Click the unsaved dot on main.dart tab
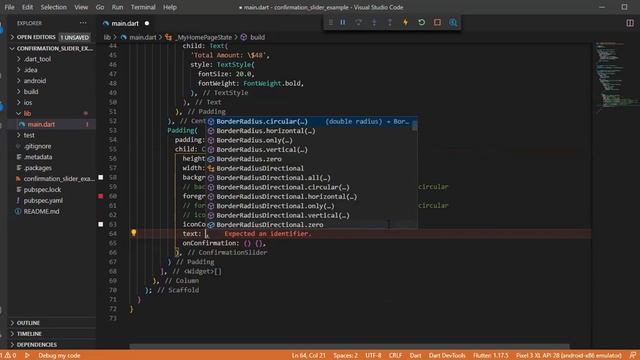The image size is (640, 360). [x=147, y=23]
